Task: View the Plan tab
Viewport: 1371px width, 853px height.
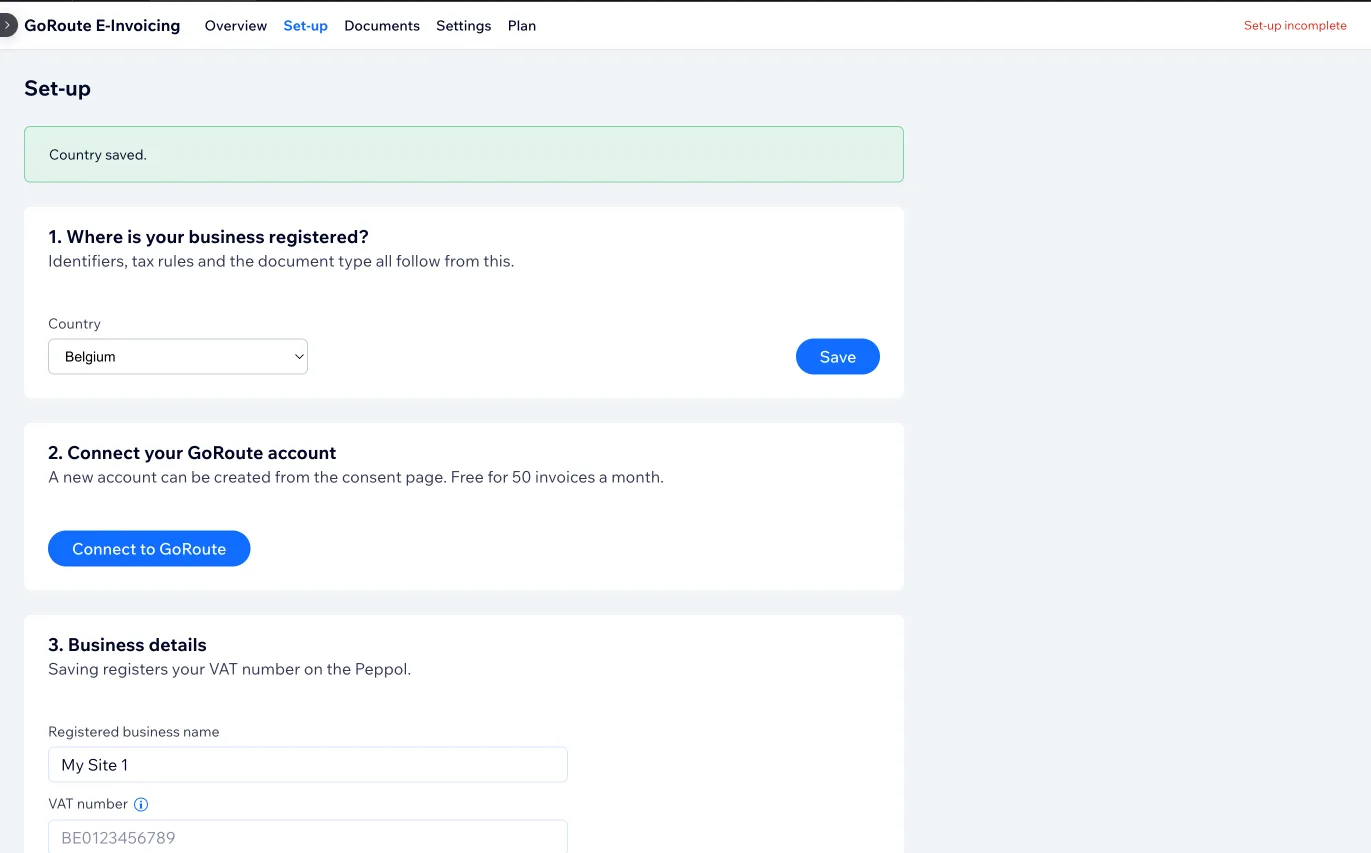Action: [x=522, y=26]
